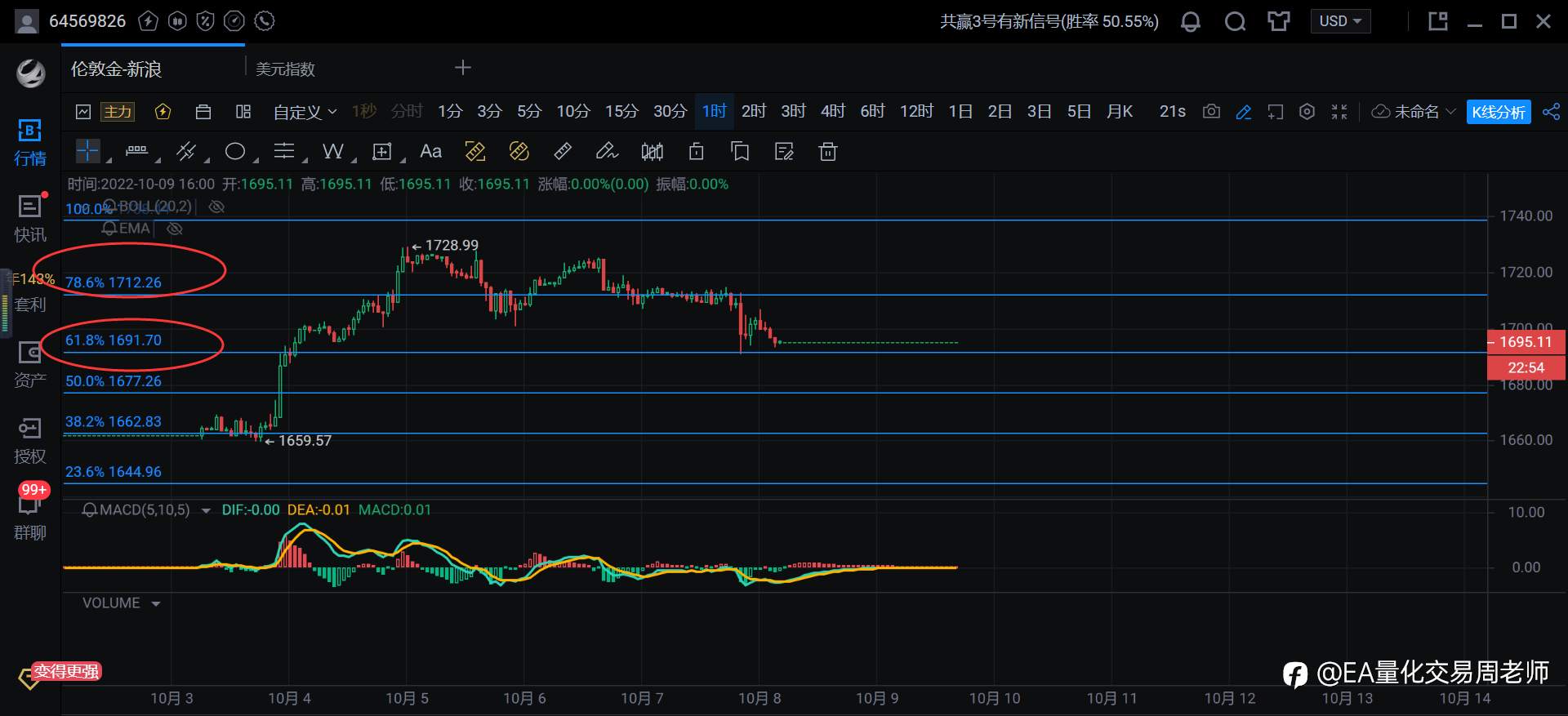1568x716 pixels.
Task: Select the crosshair cursor tool
Action: pyautogui.click(x=87, y=151)
